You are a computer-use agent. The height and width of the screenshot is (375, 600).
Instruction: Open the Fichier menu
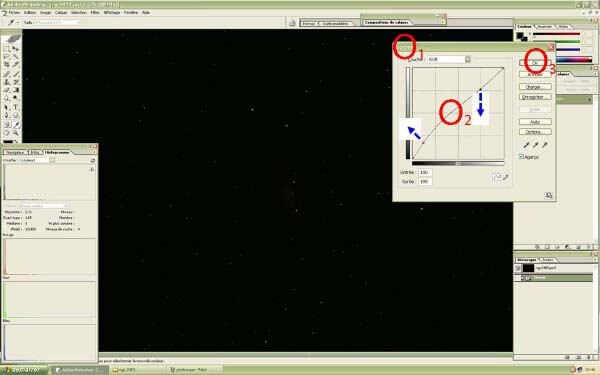click(14, 13)
